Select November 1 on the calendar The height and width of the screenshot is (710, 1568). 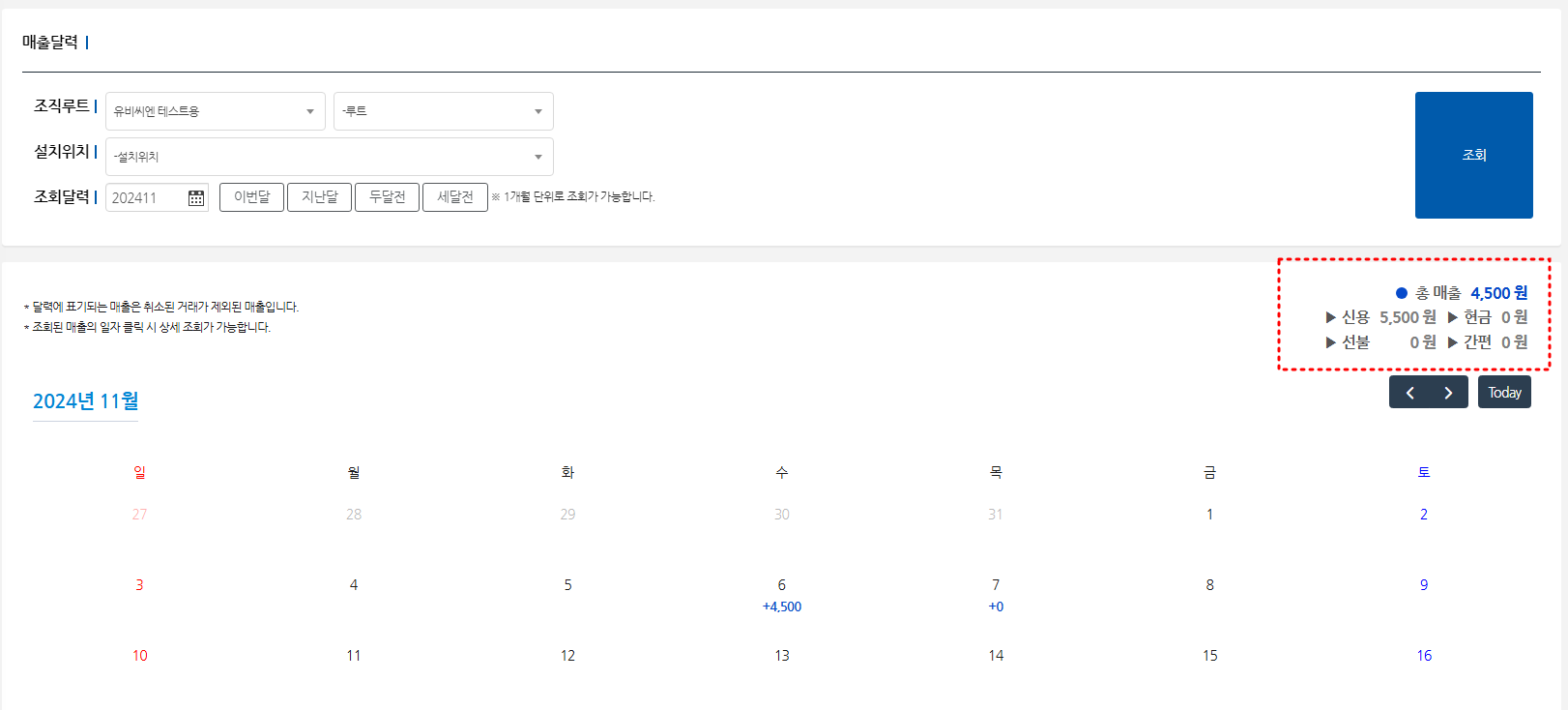[1209, 515]
